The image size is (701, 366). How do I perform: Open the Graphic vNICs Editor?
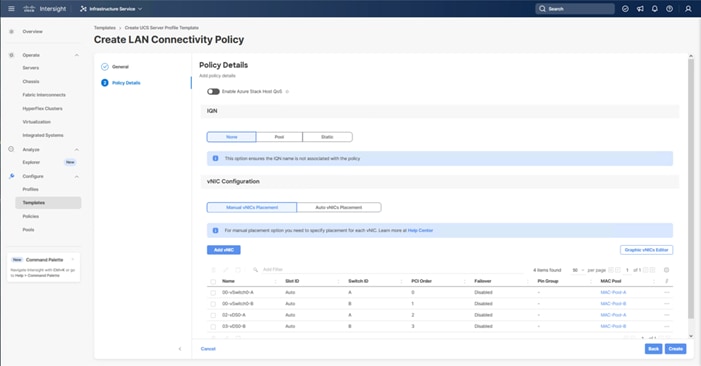point(646,250)
